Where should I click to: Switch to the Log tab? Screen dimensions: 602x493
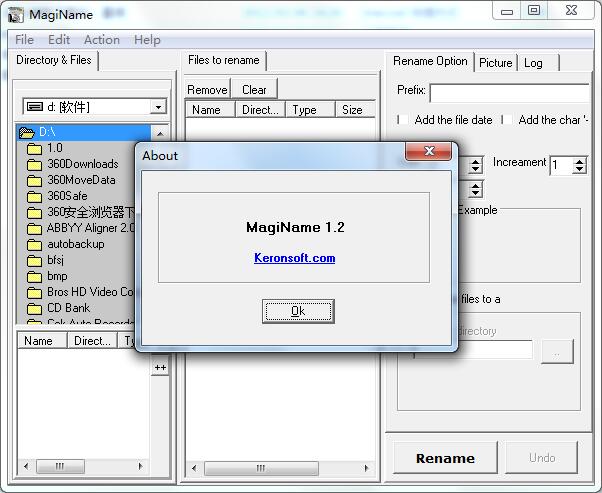pyautogui.click(x=538, y=63)
